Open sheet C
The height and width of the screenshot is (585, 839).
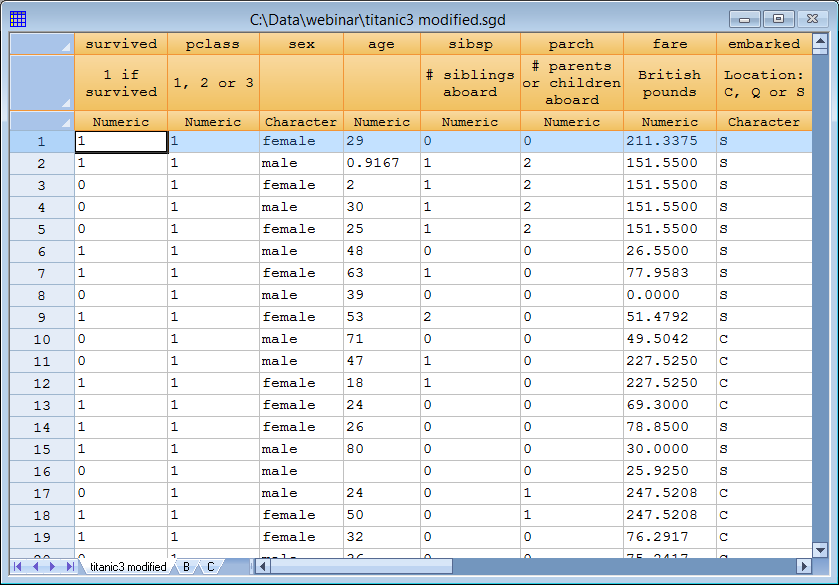click(210, 566)
